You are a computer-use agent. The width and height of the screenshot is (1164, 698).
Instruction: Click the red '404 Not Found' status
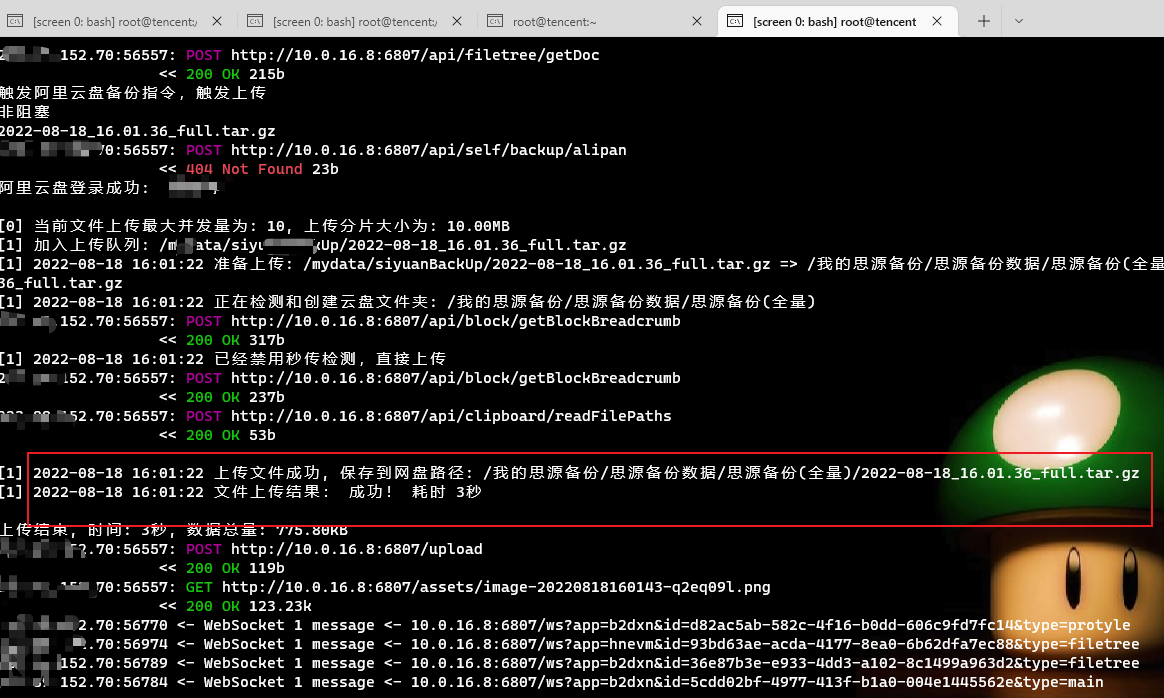click(x=244, y=169)
